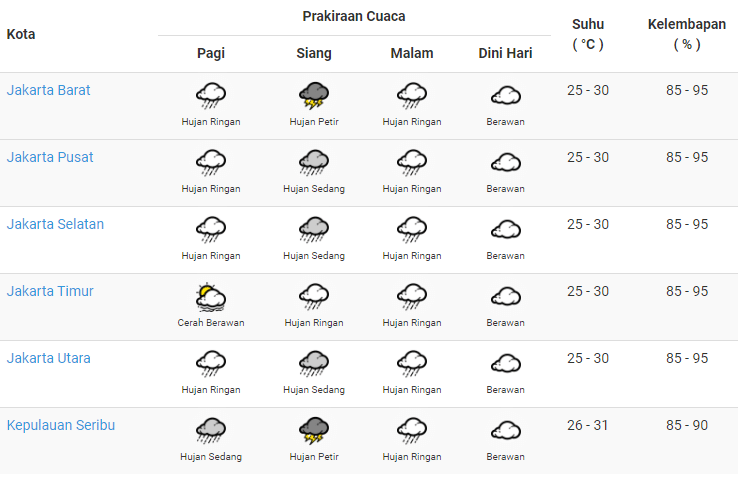The width and height of the screenshot is (738, 483).
Task: Click Kepulauan Seribu's Siang thunderstorm icon
Action: click(314, 431)
